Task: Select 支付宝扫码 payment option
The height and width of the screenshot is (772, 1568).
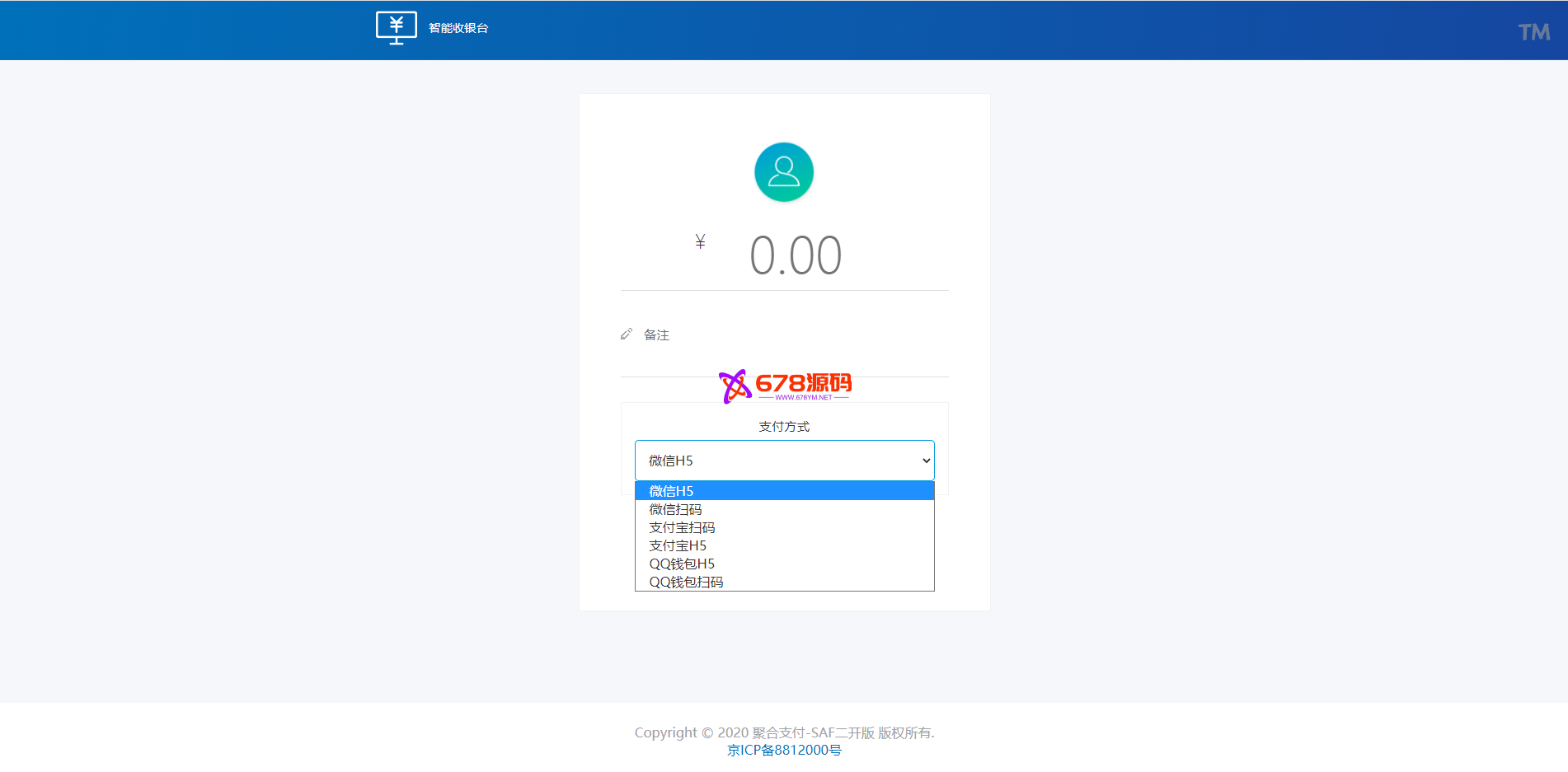Action: pyautogui.click(x=682, y=527)
